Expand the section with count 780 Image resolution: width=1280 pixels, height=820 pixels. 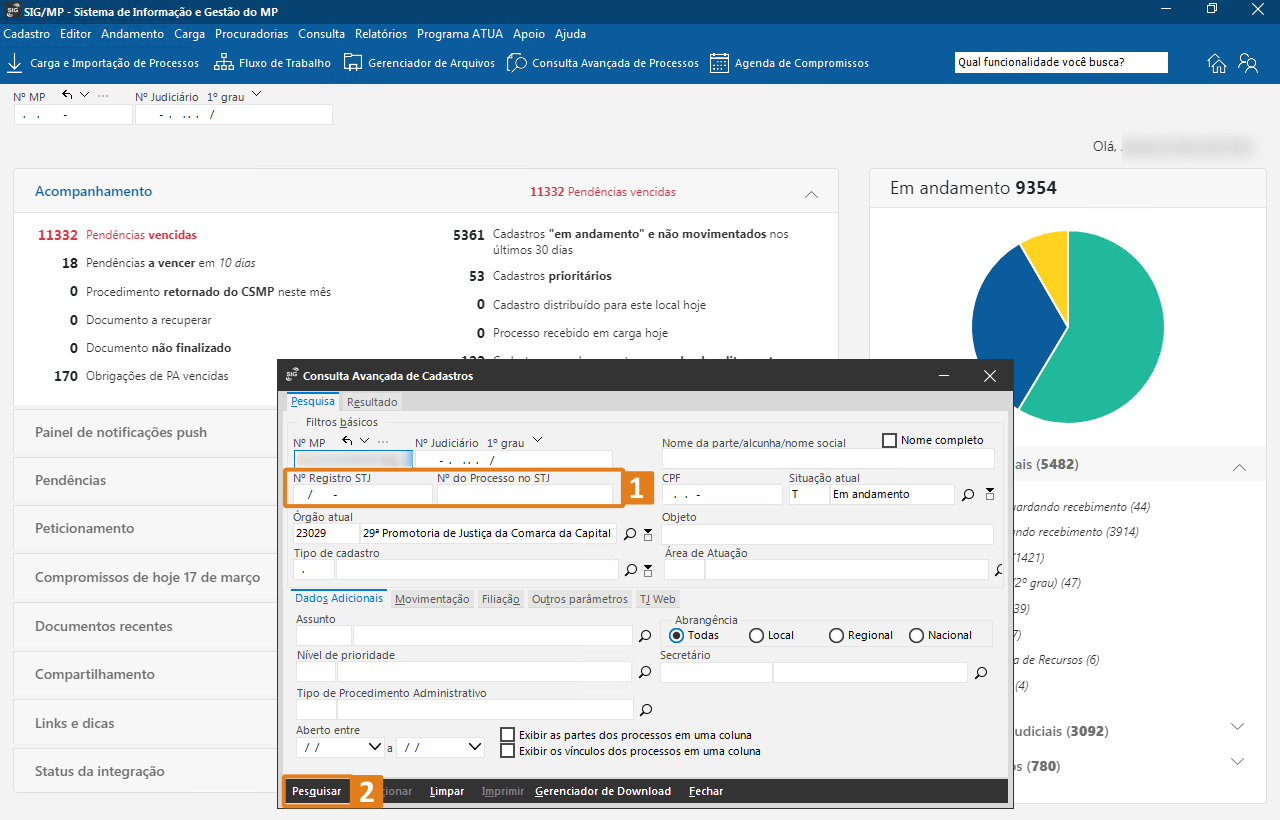coord(1238,762)
